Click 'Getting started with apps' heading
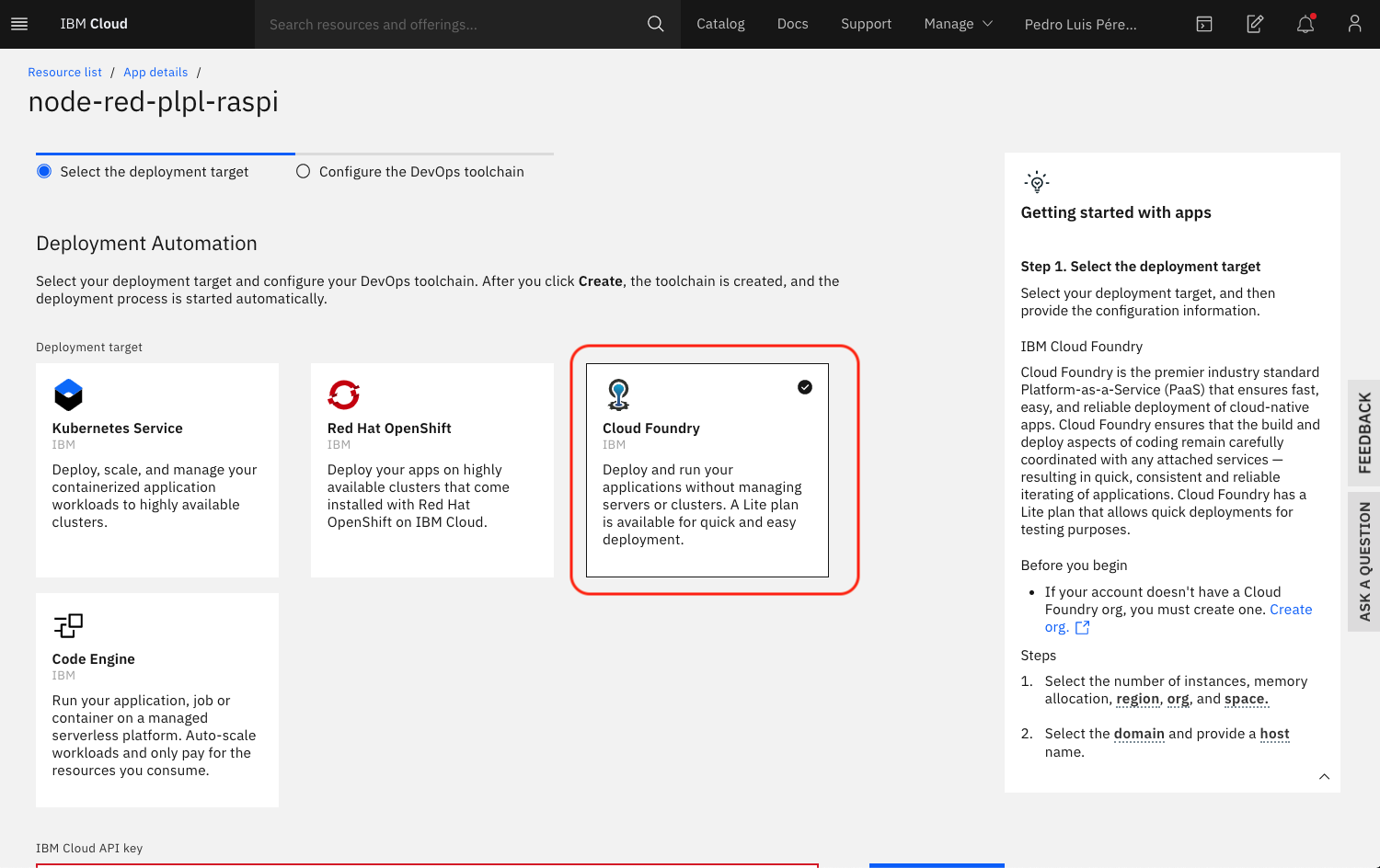The height and width of the screenshot is (868, 1380). 1116,212
